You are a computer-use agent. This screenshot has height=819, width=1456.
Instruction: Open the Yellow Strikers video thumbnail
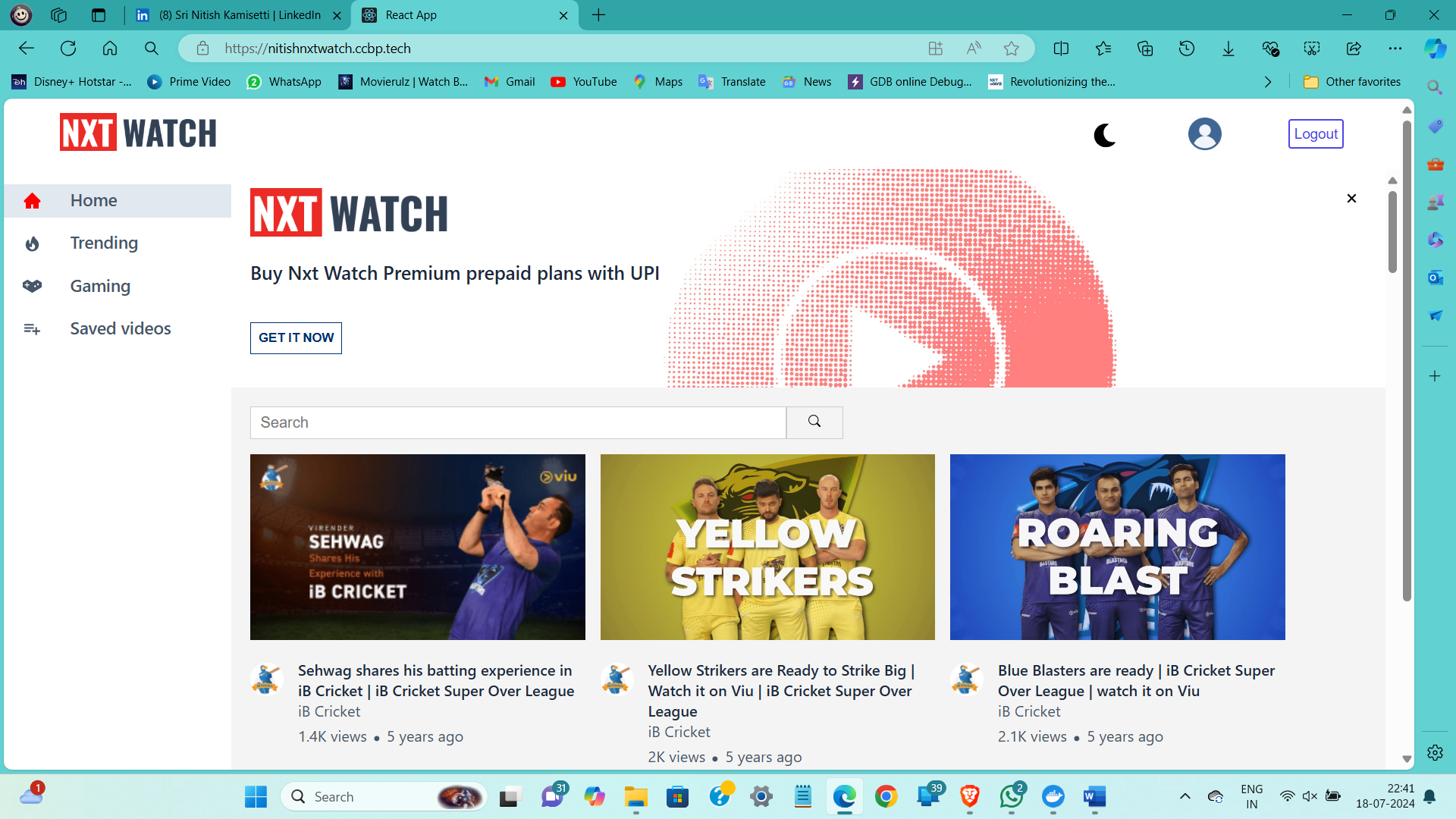(767, 547)
